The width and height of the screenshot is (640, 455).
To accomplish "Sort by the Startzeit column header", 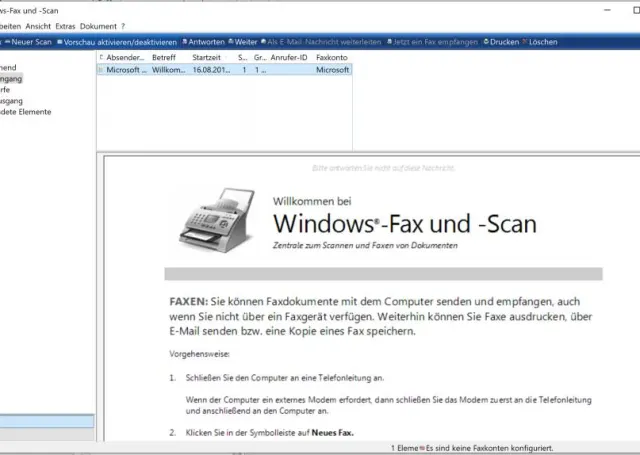I will [207, 58].
